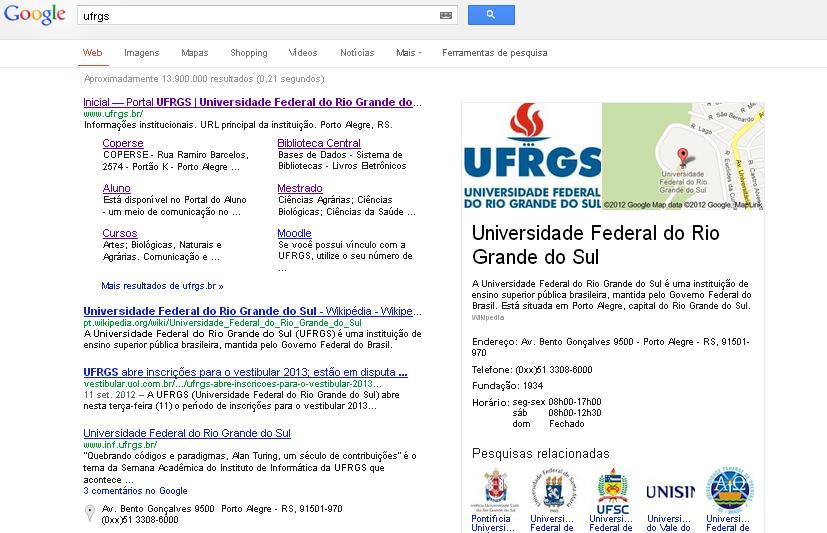Click the pt.wikipedia.org green URL
Image resolution: width=827 pixels, height=533 pixels.
[223, 323]
